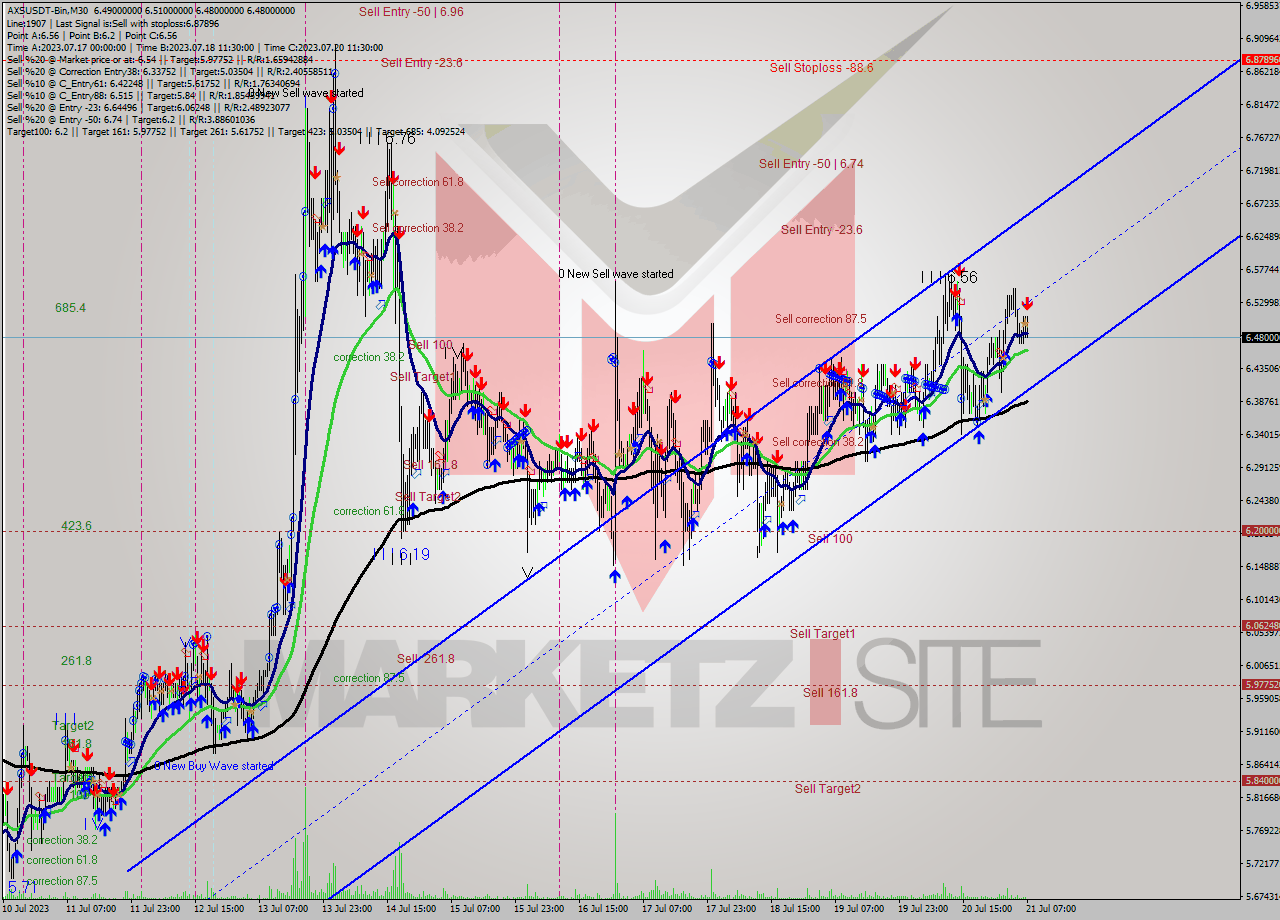This screenshot has width=1280, height=920.
Task: Click the red 5.97752 price level tag
Action: pyautogui.click(x=1260, y=685)
